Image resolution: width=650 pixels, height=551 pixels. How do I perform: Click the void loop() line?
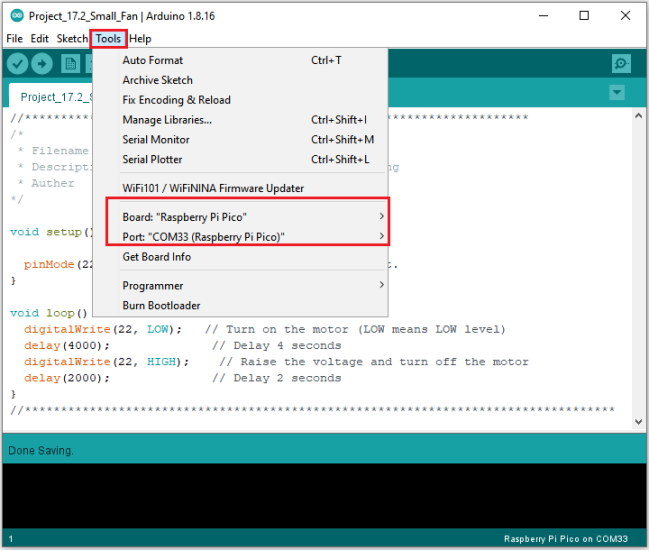(x=49, y=313)
